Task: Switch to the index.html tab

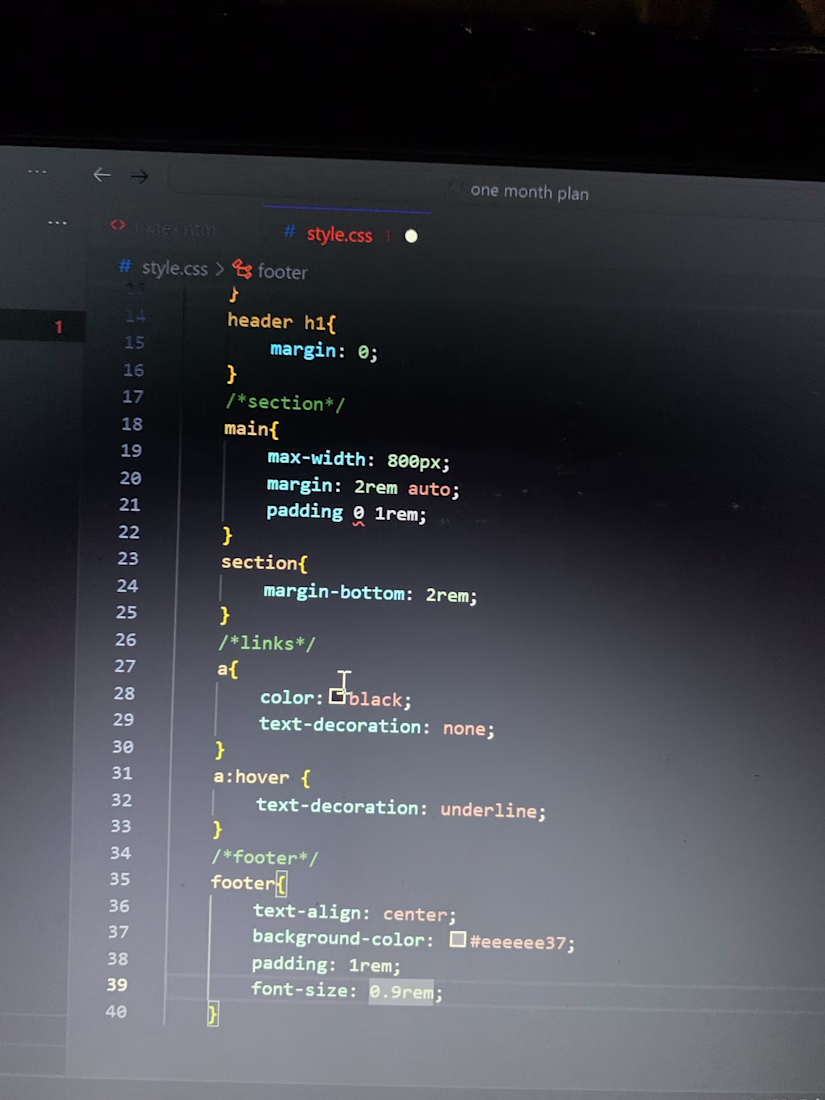Action: click(x=164, y=228)
